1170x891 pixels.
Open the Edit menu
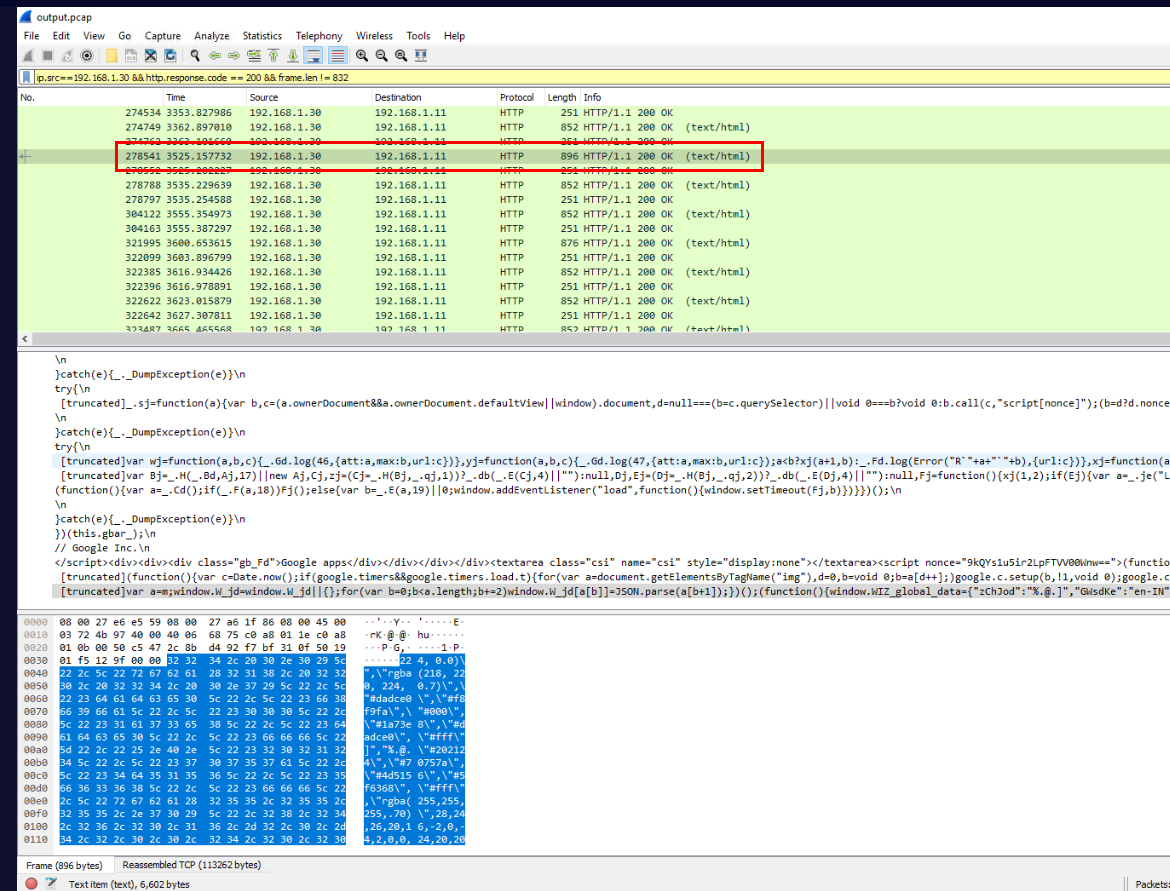[61, 36]
